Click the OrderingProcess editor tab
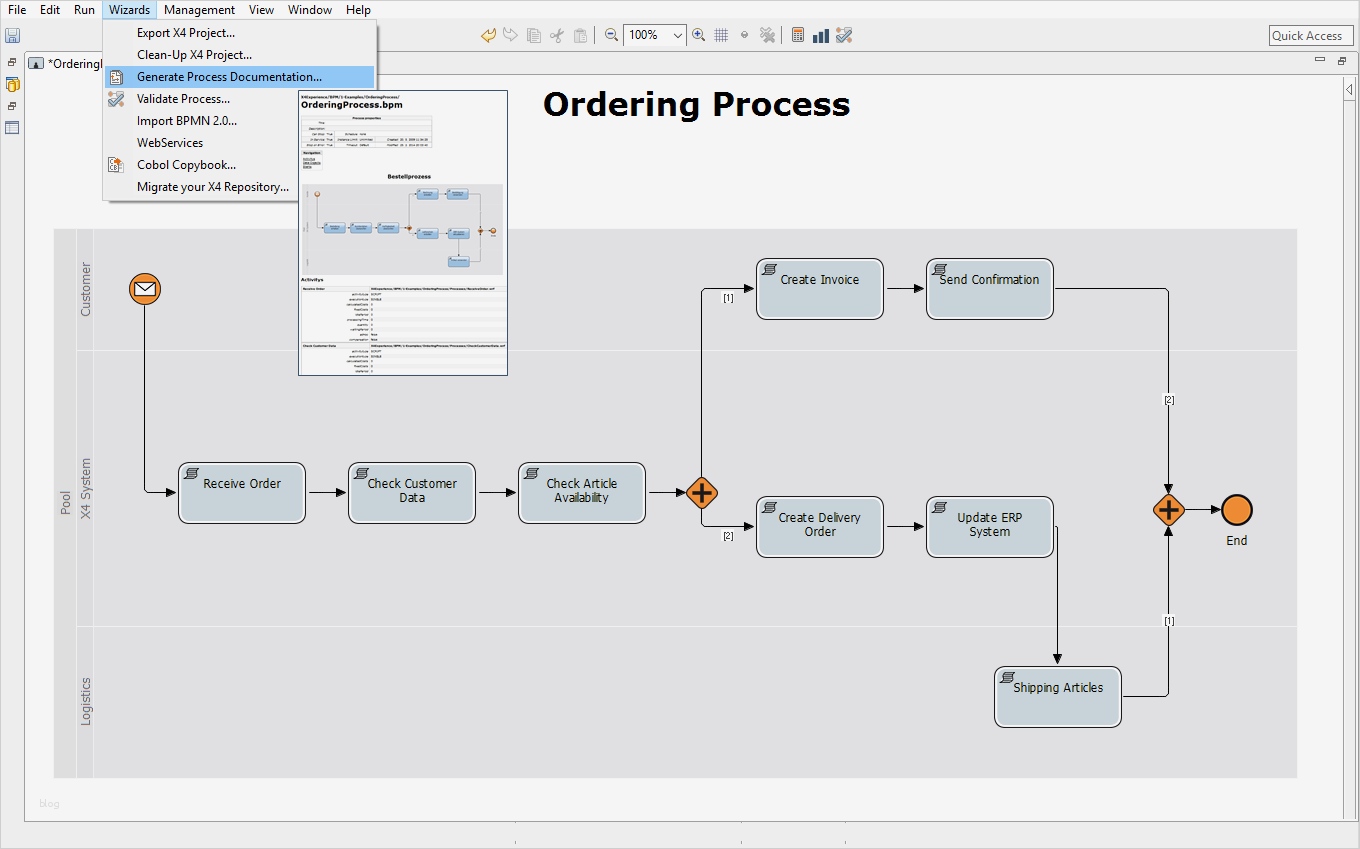The image size is (1360, 849). 65,64
